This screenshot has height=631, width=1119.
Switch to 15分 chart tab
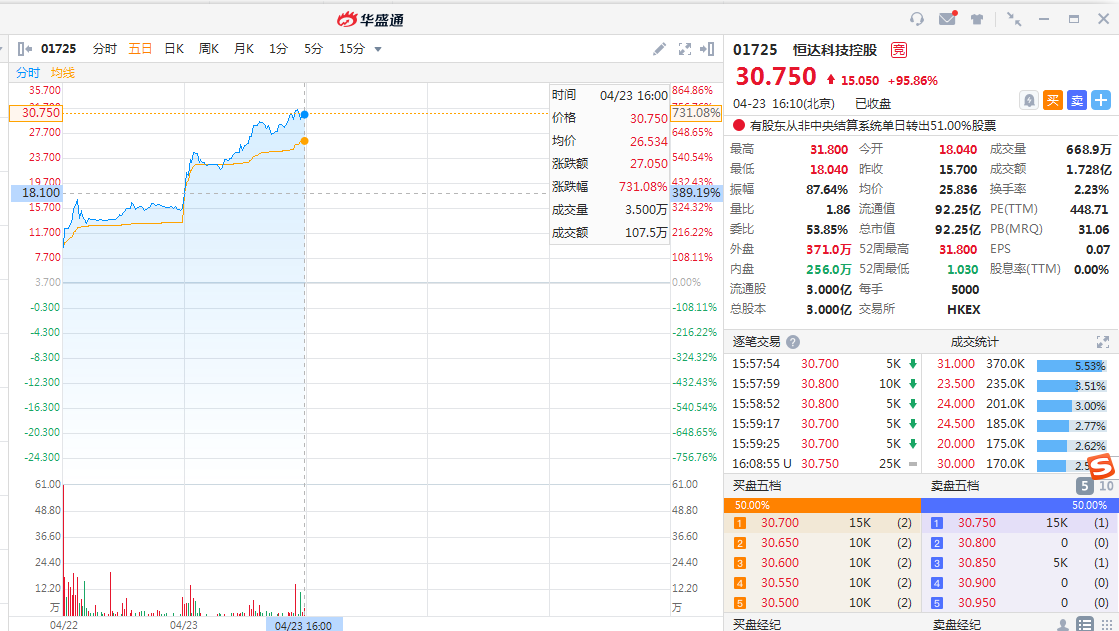click(x=352, y=49)
